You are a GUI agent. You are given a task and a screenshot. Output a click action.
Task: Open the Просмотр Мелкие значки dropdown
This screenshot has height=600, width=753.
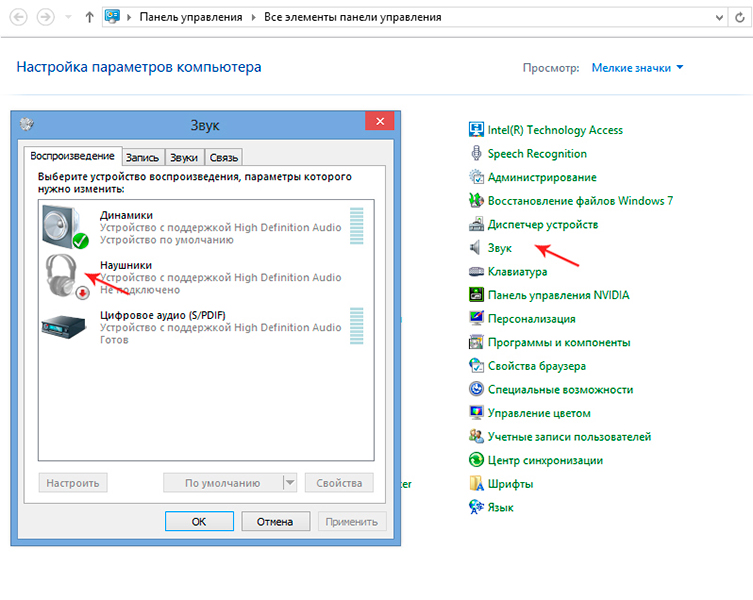tap(637, 68)
